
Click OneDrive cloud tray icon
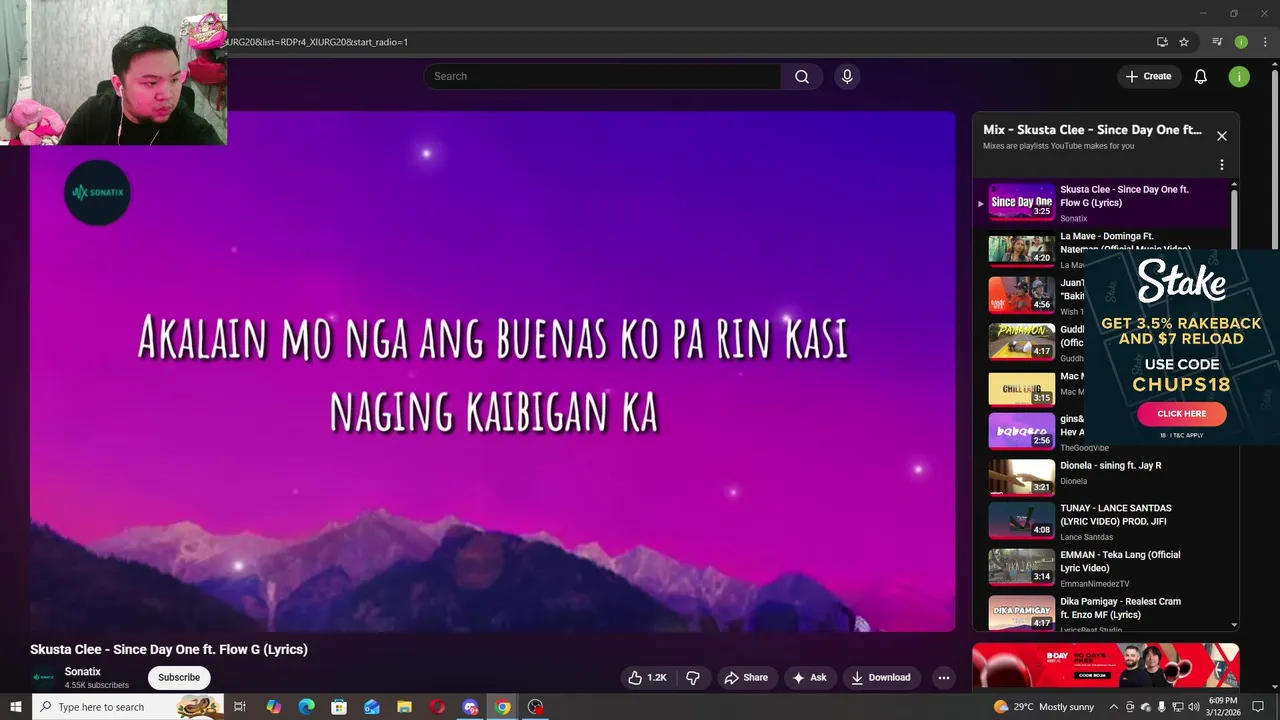(1146, 707)
